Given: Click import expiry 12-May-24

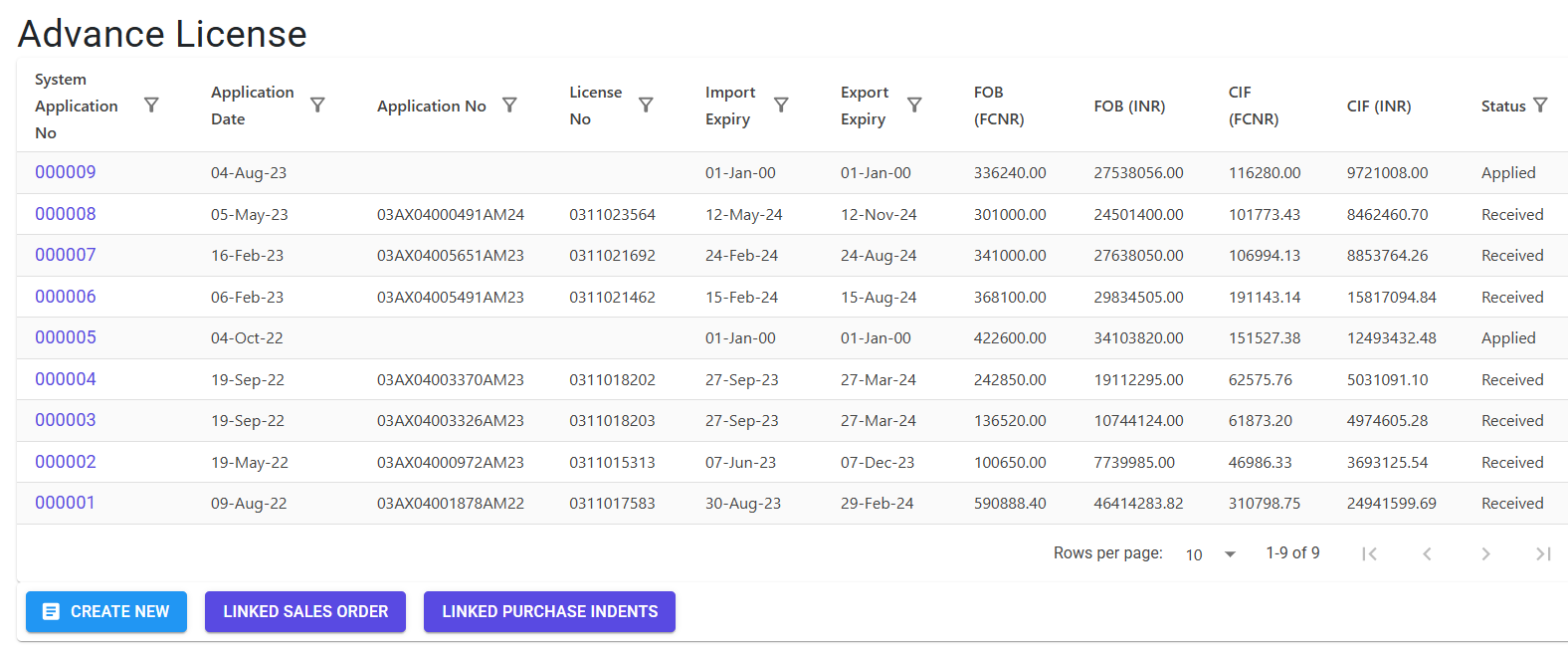Looking at the screenshot, I should point(744,214).
